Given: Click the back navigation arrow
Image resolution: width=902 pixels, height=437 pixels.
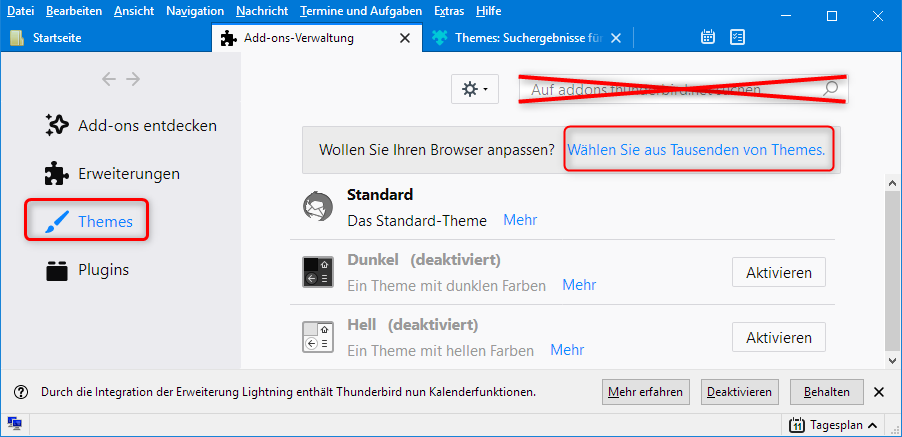Looking at the screenshot, I should pos(109,79).
